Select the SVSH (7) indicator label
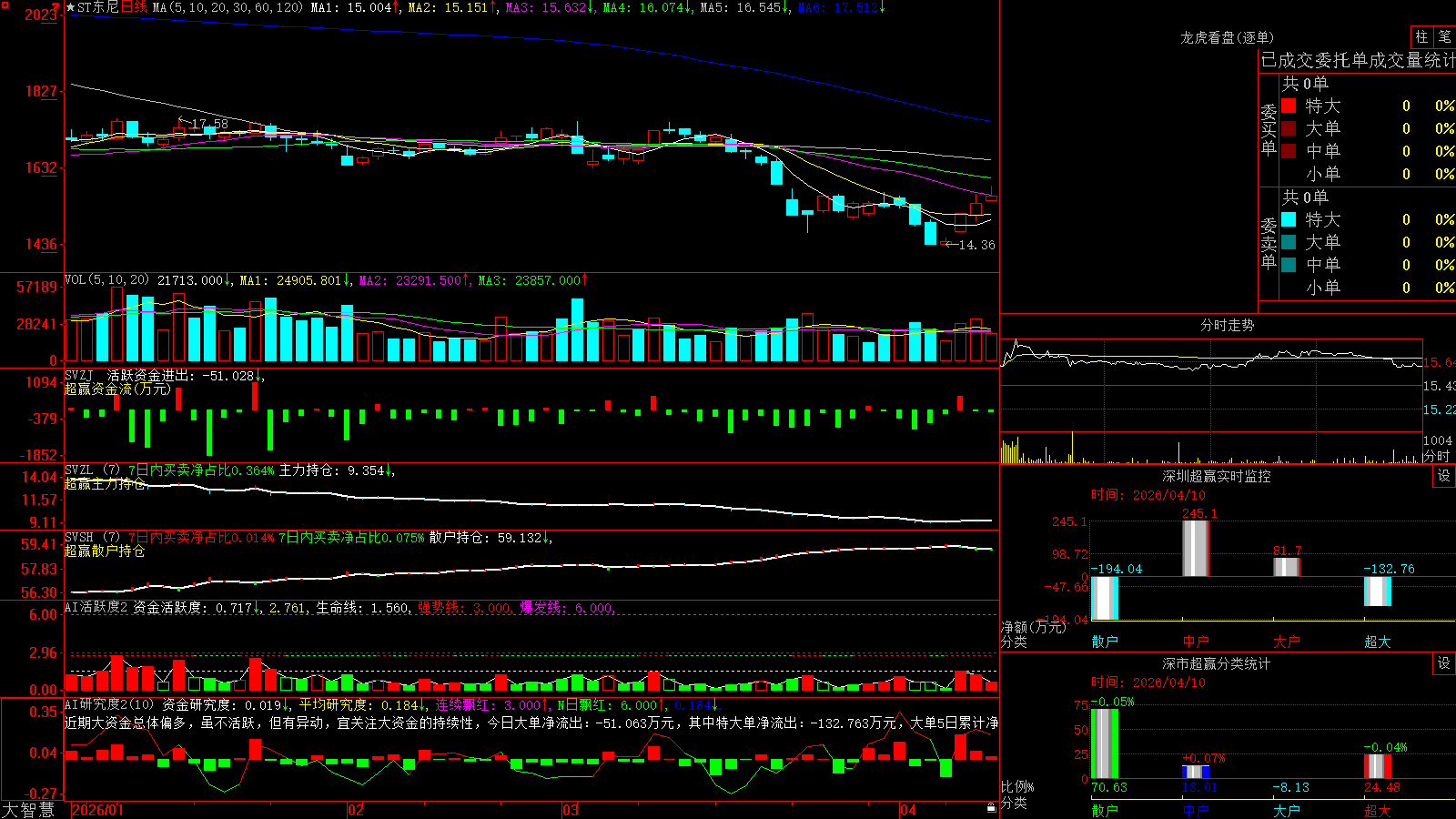The image size is (1456, 819). [x=92, y=538]
